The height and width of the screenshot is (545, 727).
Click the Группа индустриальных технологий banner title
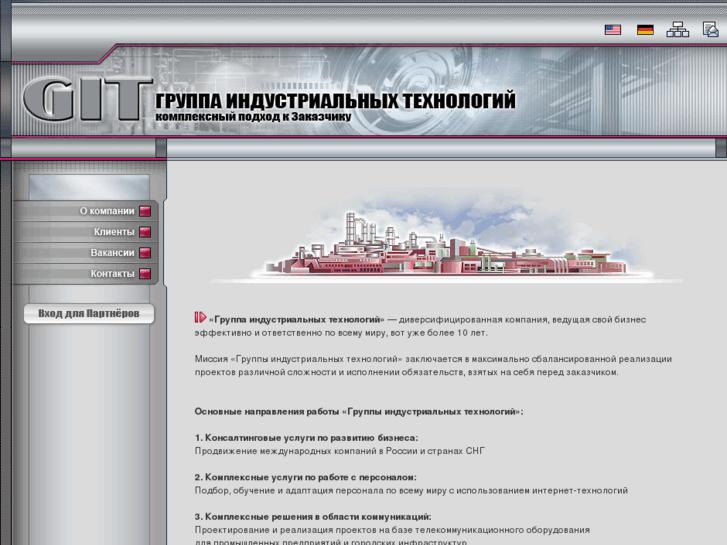coord(335,101)
